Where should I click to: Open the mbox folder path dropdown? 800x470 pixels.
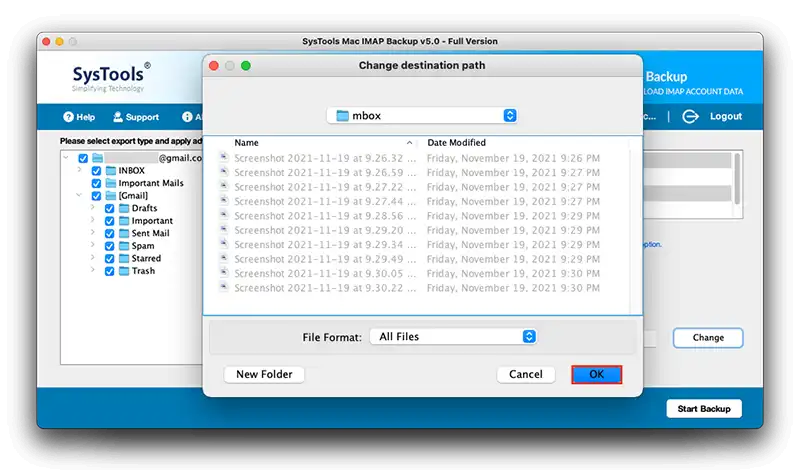[422, 116]
